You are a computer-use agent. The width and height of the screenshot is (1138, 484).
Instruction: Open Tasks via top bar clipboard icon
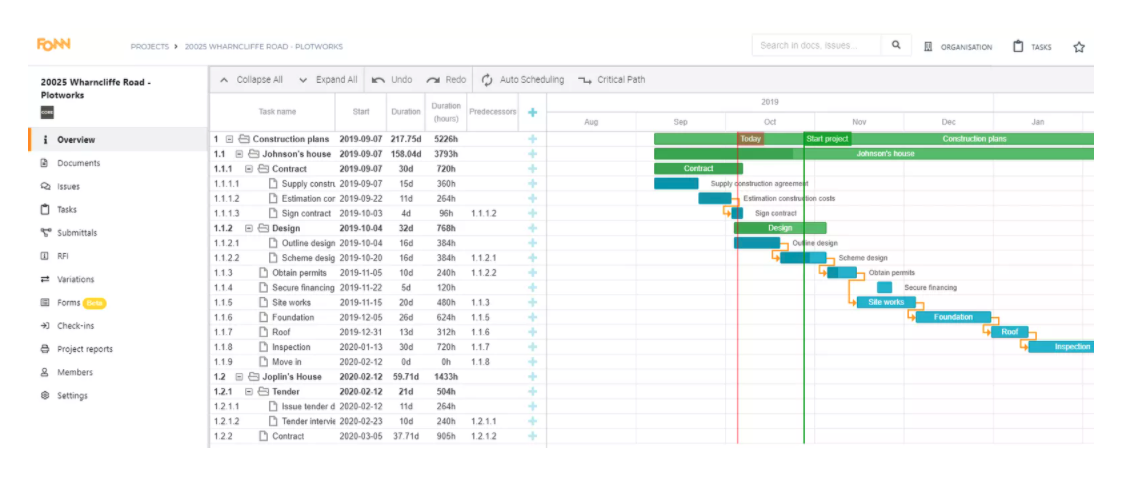1018,46
